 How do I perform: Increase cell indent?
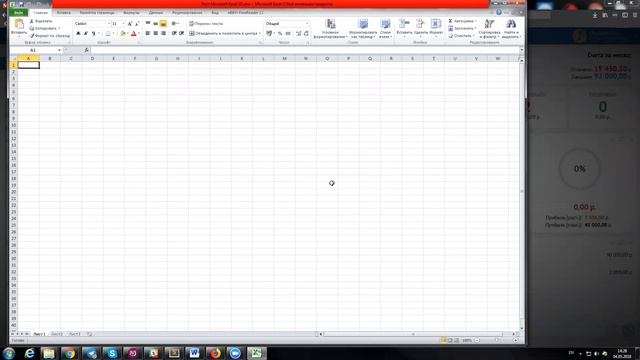coord(182,33)
